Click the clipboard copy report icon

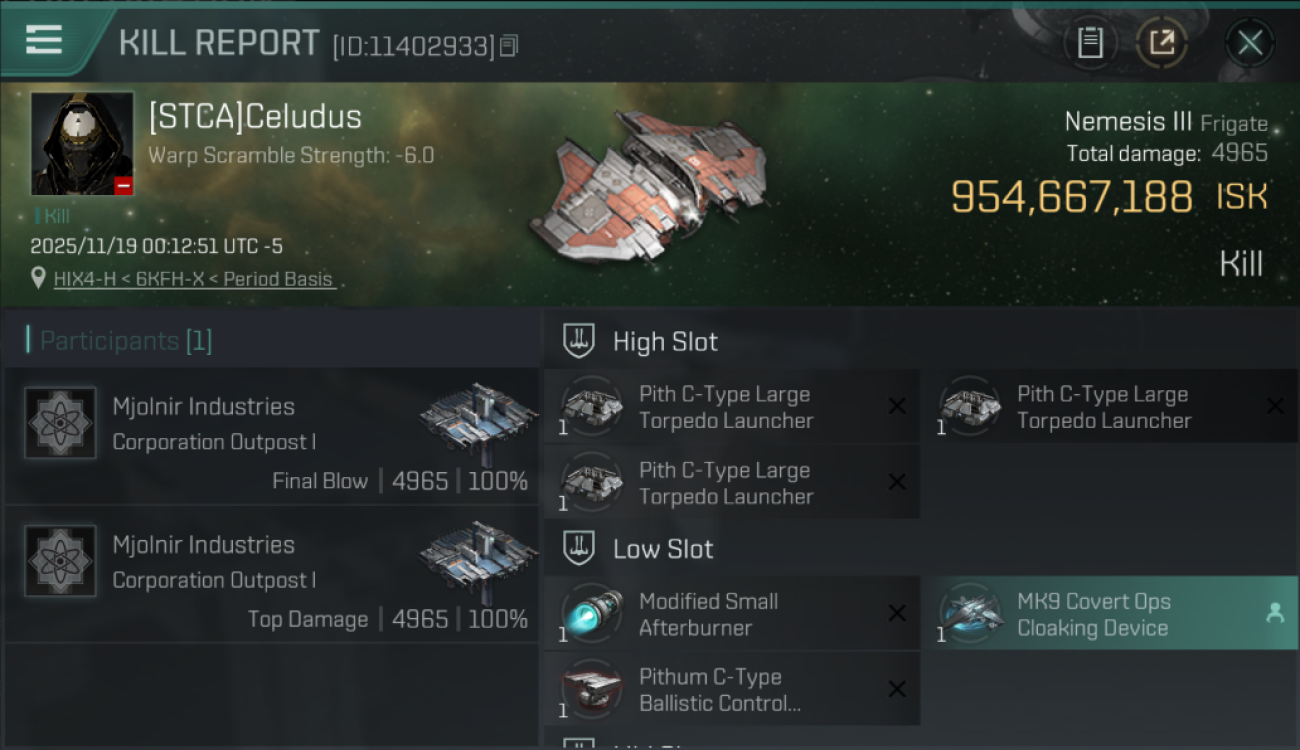pyautogui.click(x=1090, y=43)
